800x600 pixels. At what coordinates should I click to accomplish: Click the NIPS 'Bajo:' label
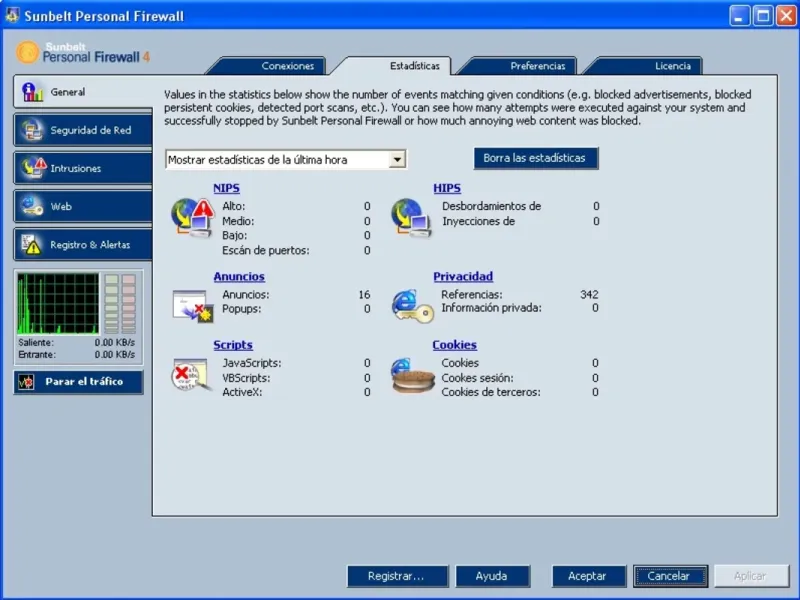click(x=235, y=236)
